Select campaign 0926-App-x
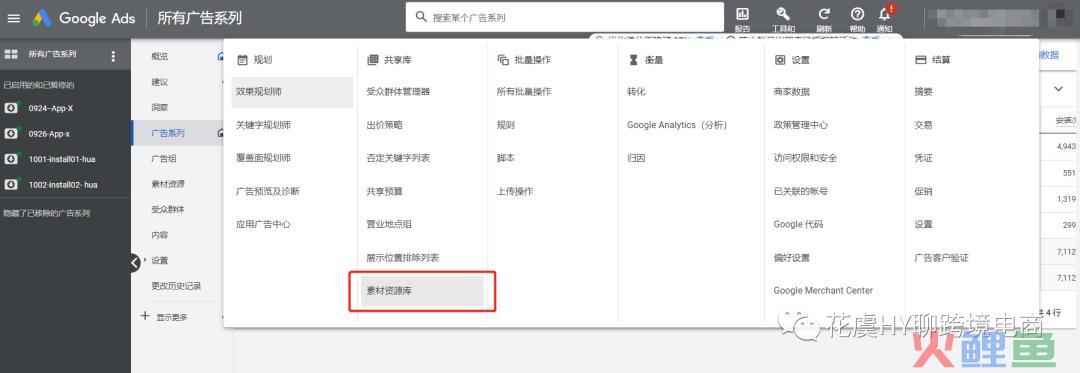 (x=49, y=134)
